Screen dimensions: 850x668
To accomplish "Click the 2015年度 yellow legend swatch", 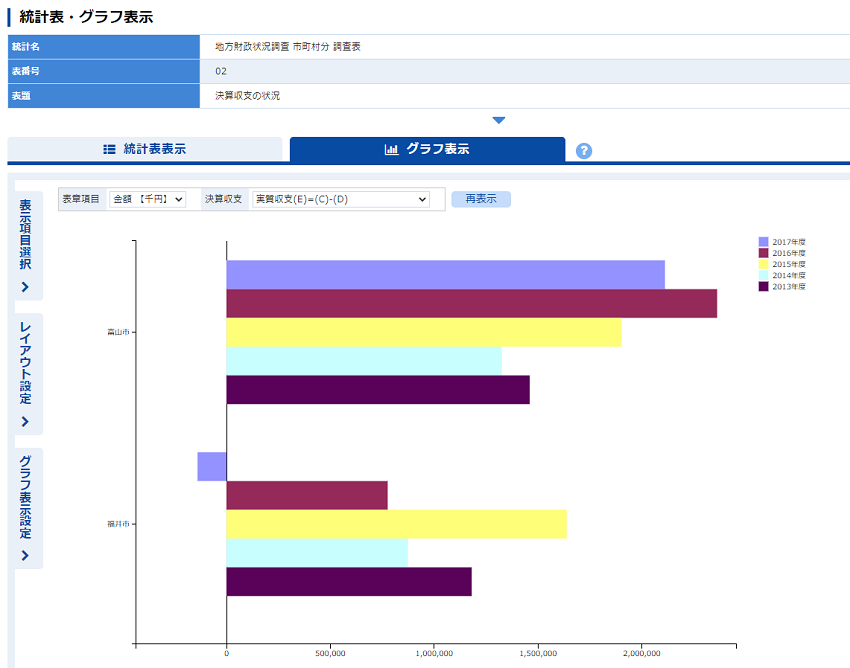I will click(764, 264).
